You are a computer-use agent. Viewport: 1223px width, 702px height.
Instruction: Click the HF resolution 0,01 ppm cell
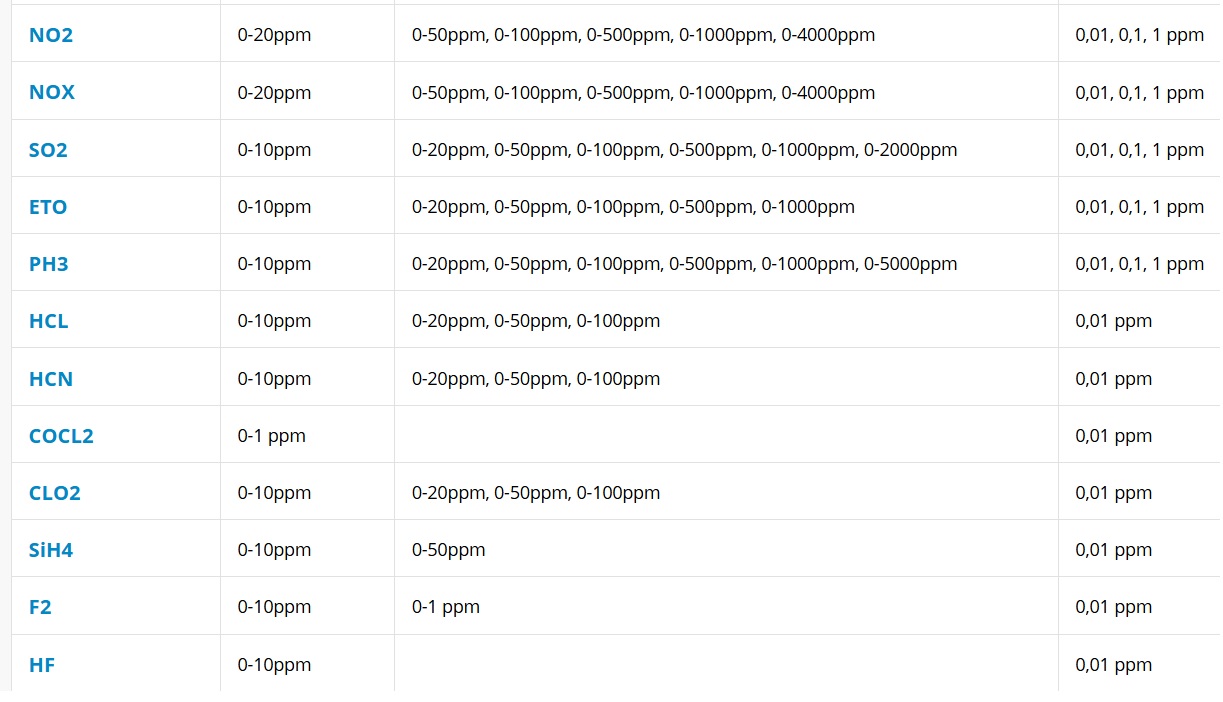pos(1113,665)
